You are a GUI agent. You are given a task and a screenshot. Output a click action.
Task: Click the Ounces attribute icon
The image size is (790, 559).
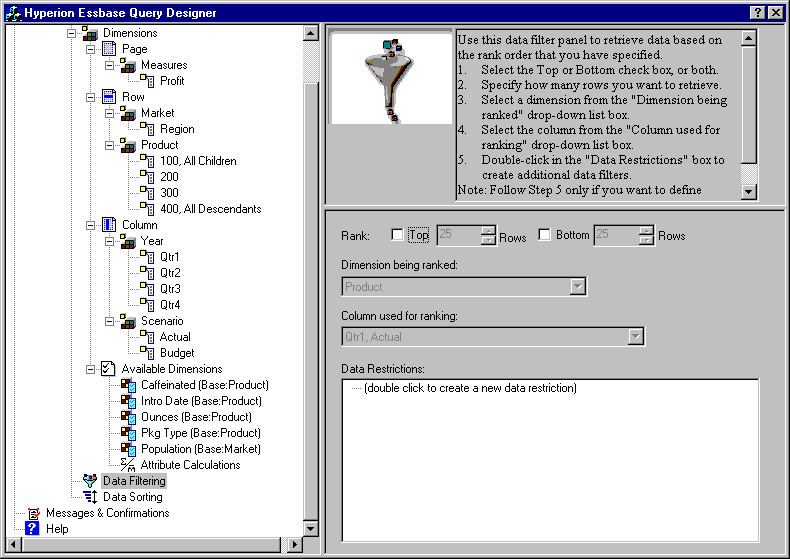(x=128, y=417)
